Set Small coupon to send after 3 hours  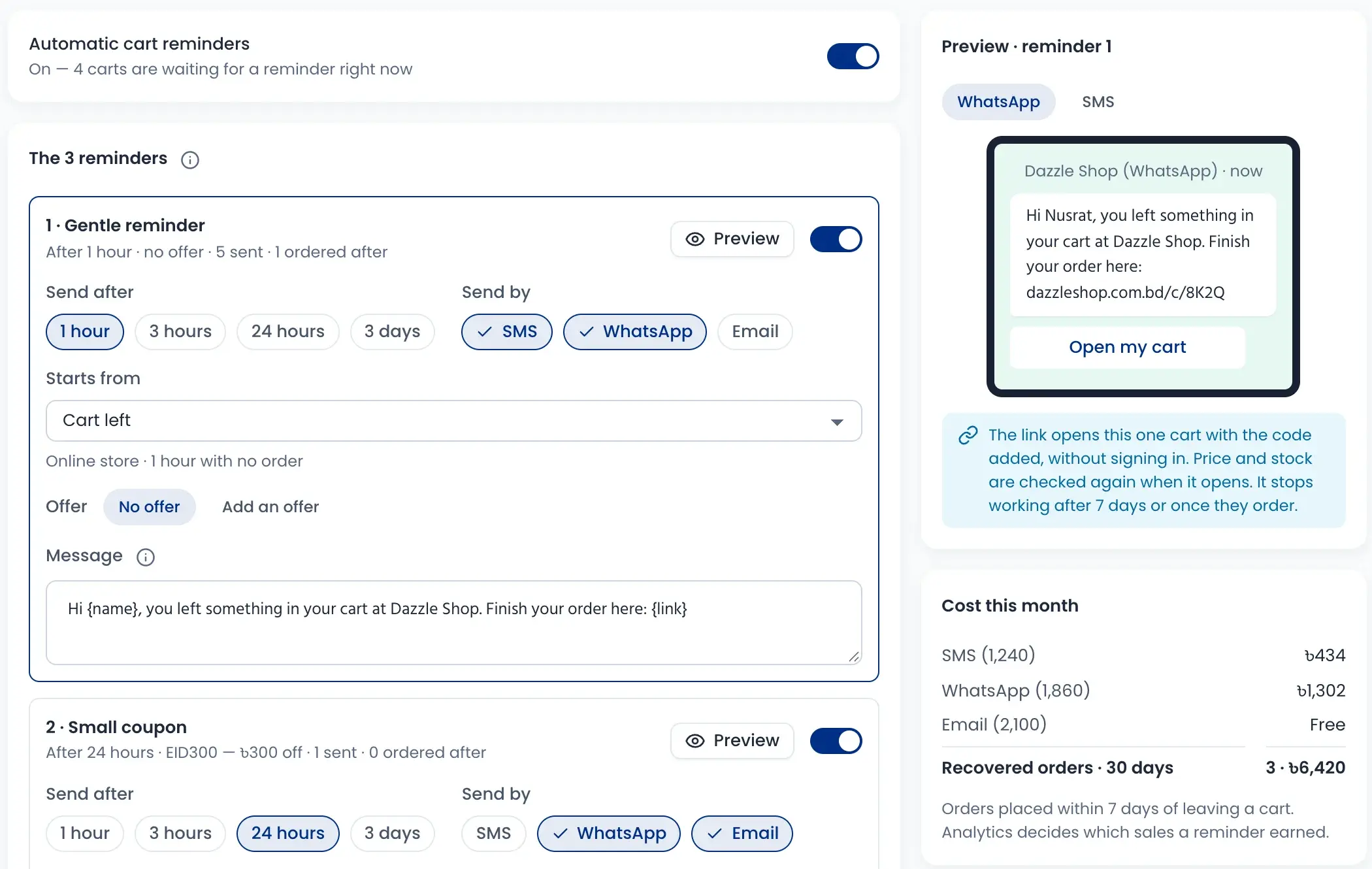[180, 834]
